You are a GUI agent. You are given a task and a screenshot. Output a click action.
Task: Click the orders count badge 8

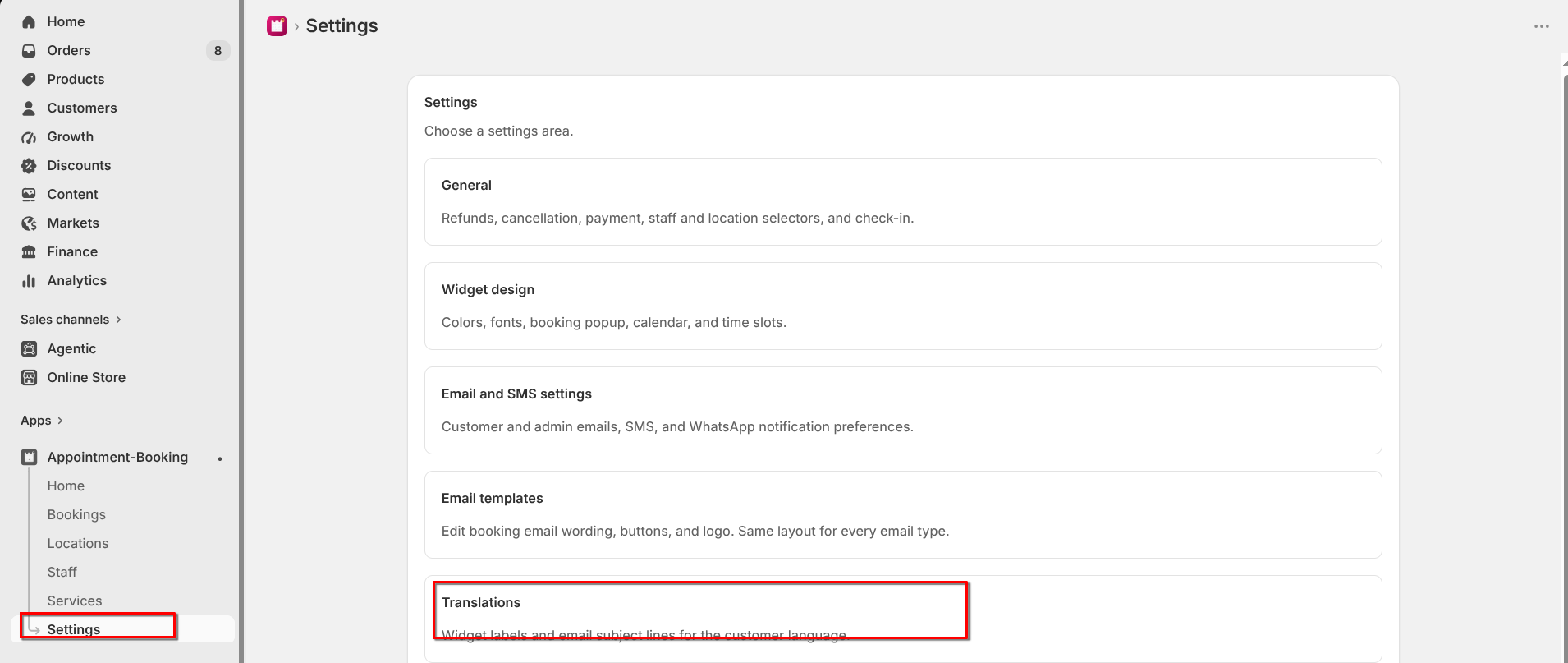point(218,51)
